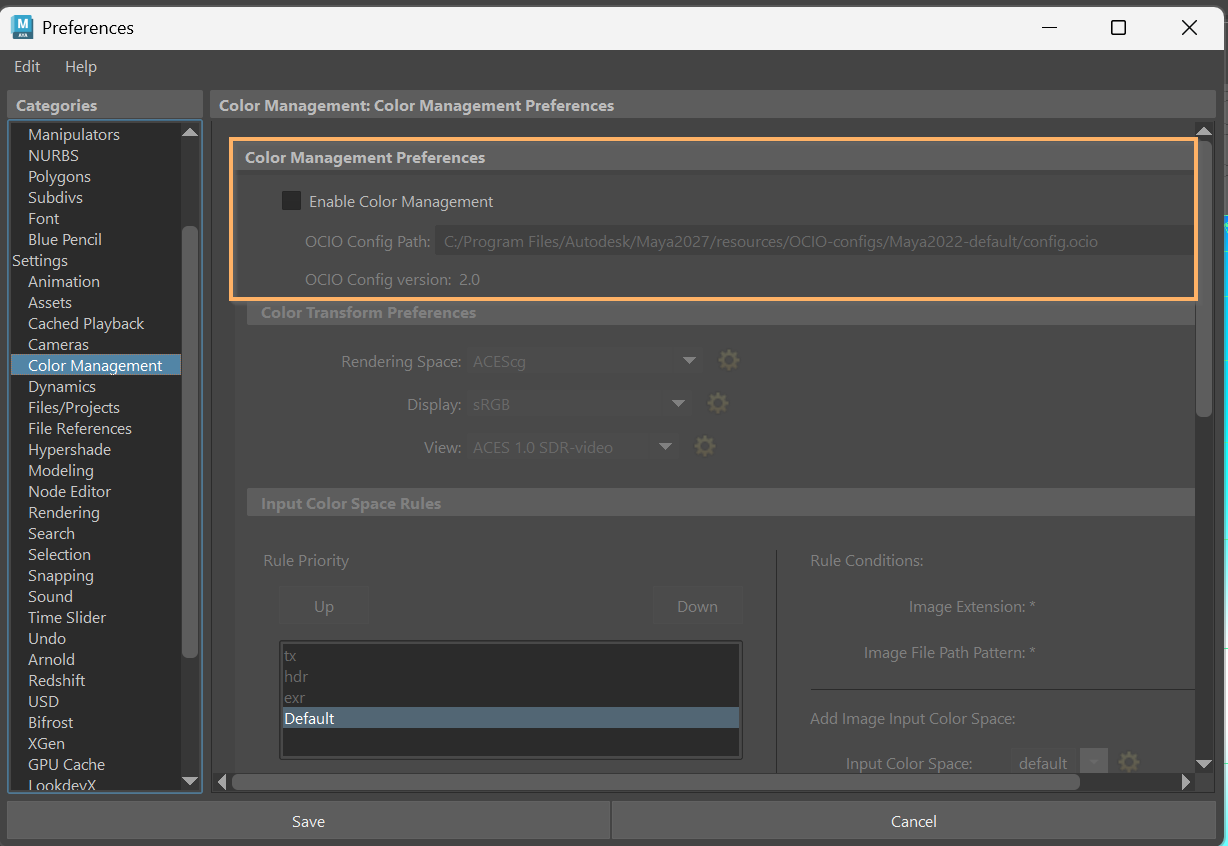This screenshot has width=1228, height=846.
Task: Select Search category
Action: tap(51, 533)
